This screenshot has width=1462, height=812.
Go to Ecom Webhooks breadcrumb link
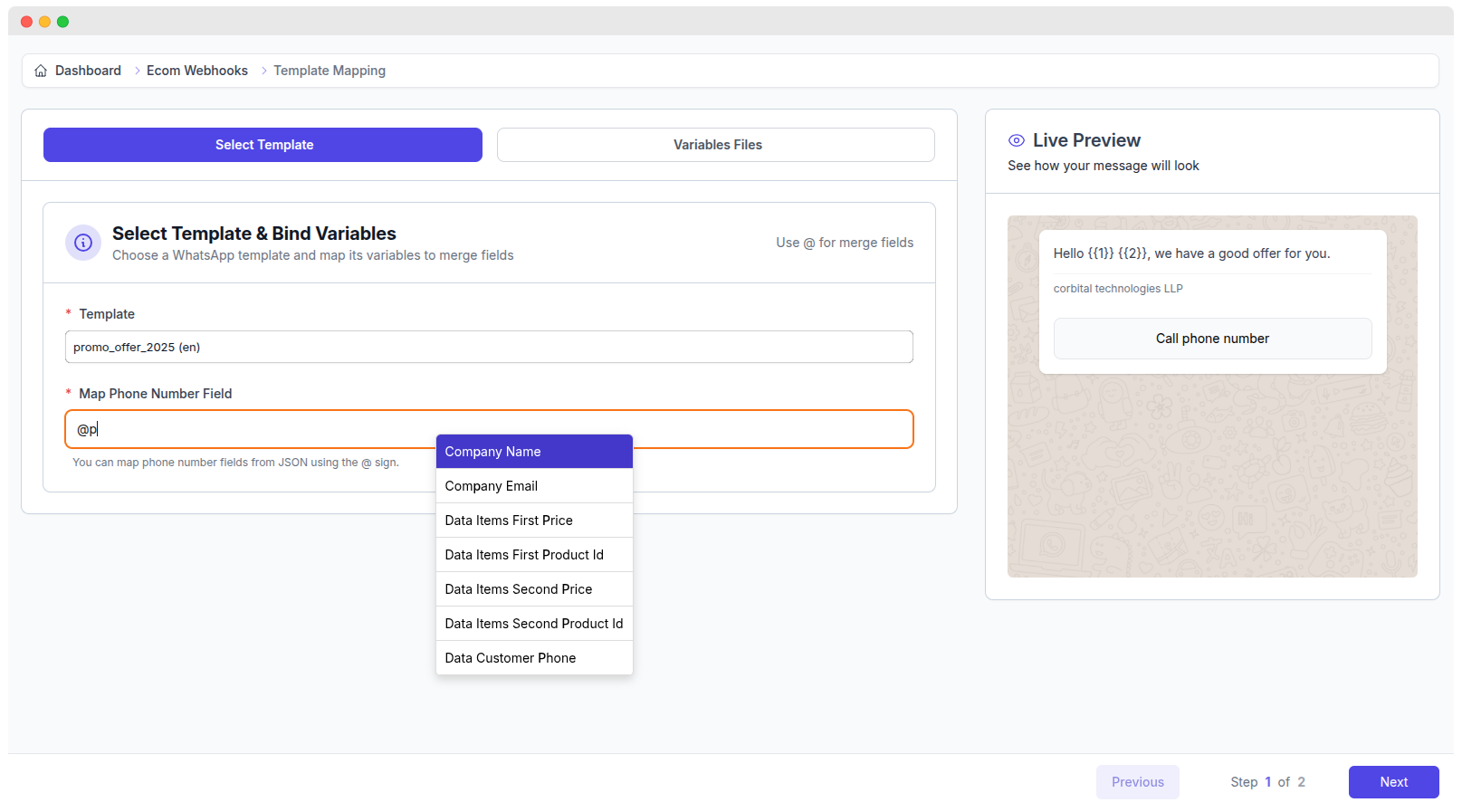pyautogui.click(x=196, y=71)
